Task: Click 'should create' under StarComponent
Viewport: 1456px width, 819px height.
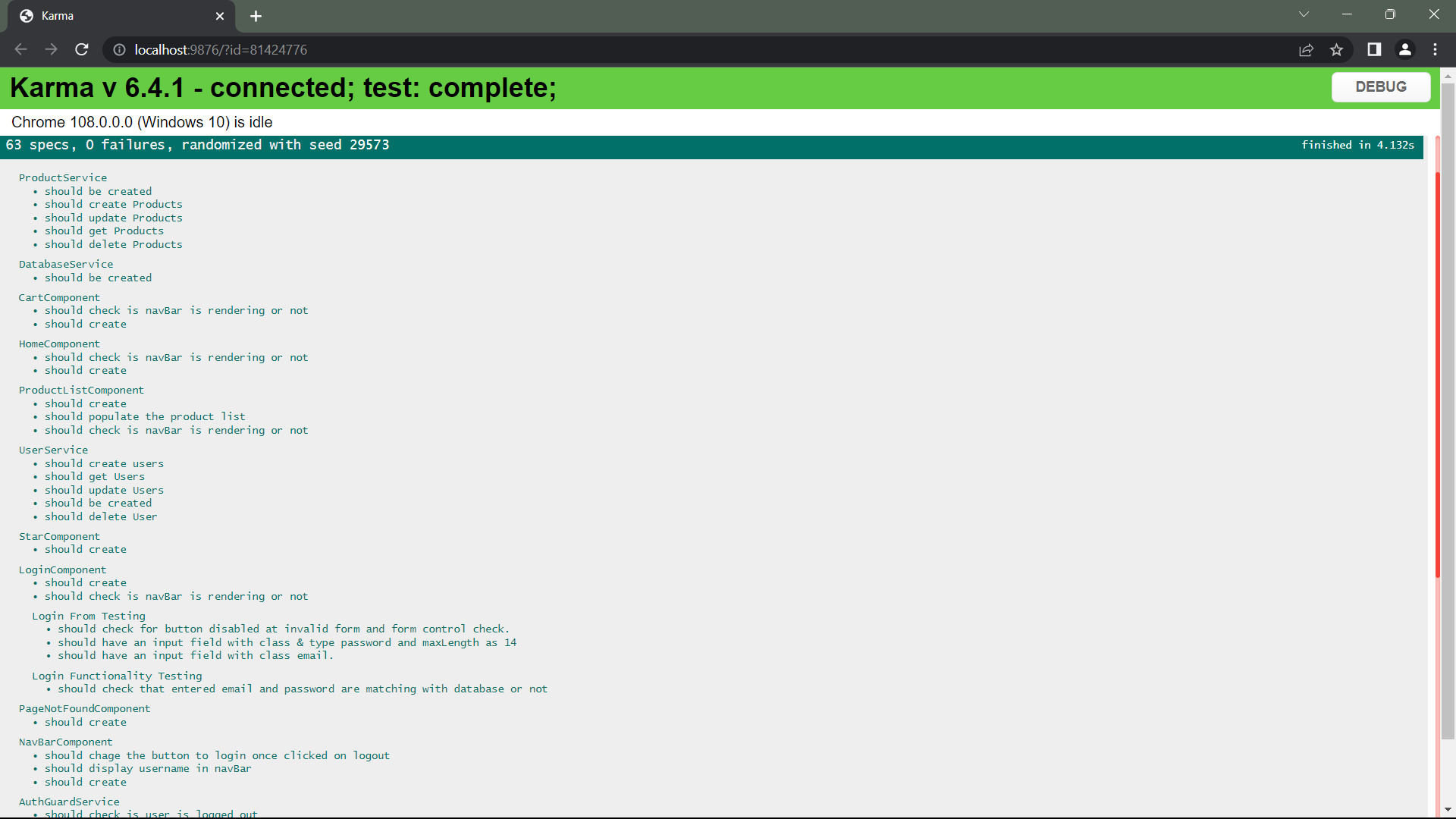Action: 85,549
